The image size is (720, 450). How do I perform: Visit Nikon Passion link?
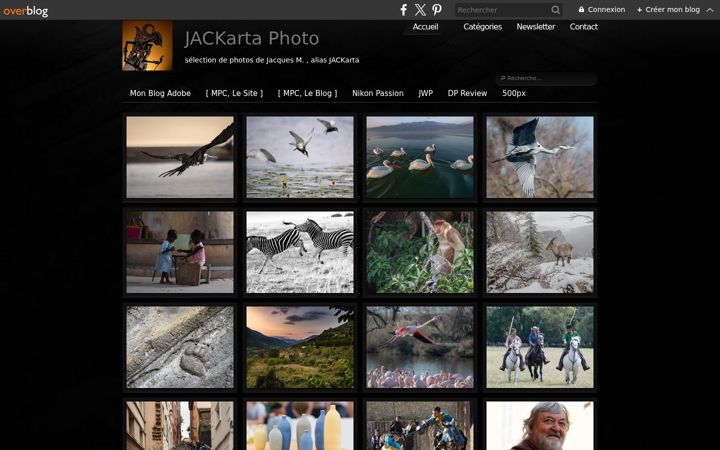click(377, 93)
